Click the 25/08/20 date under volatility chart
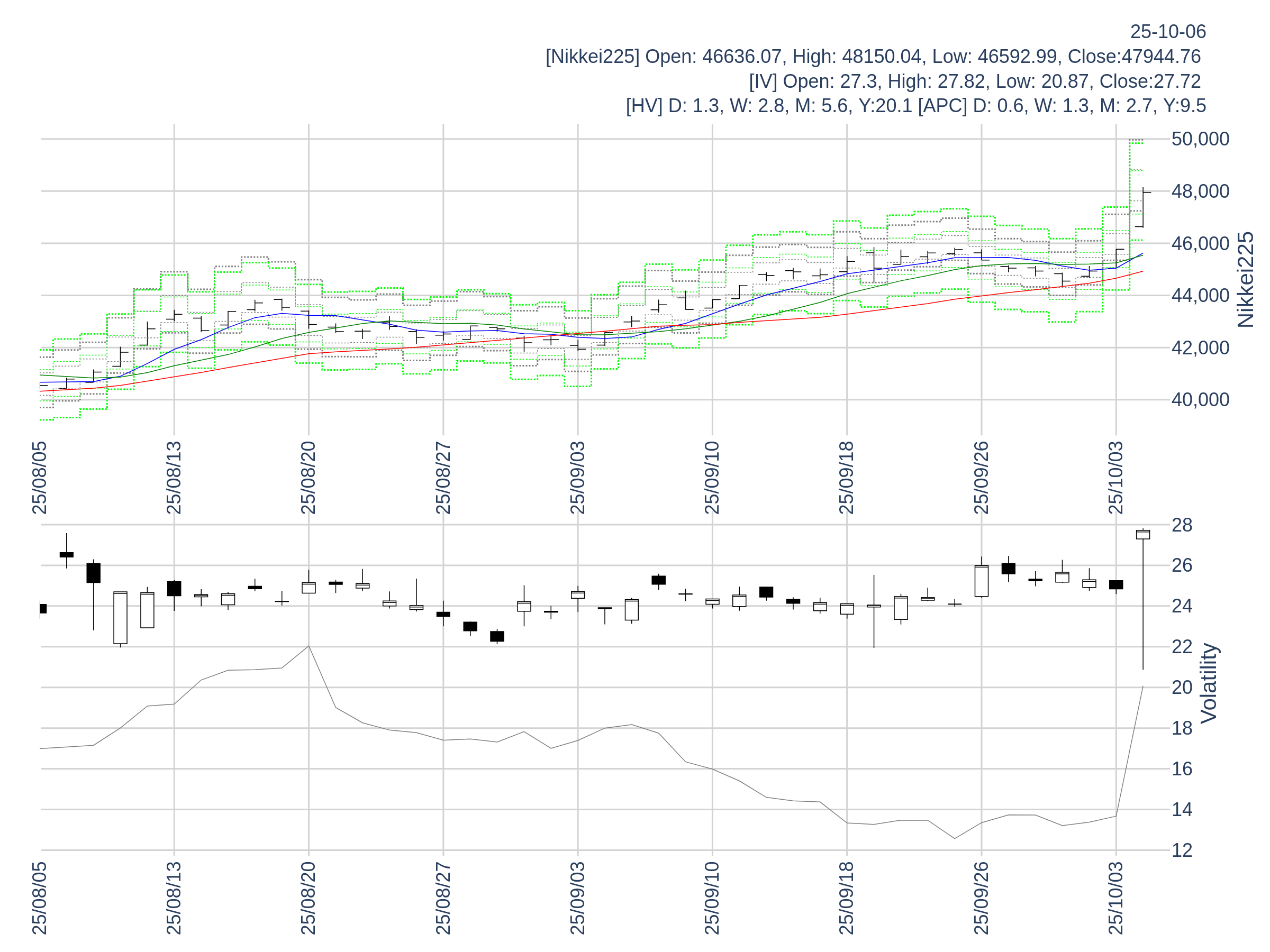Screen dimensions: 1270x952 pos(309,898)
